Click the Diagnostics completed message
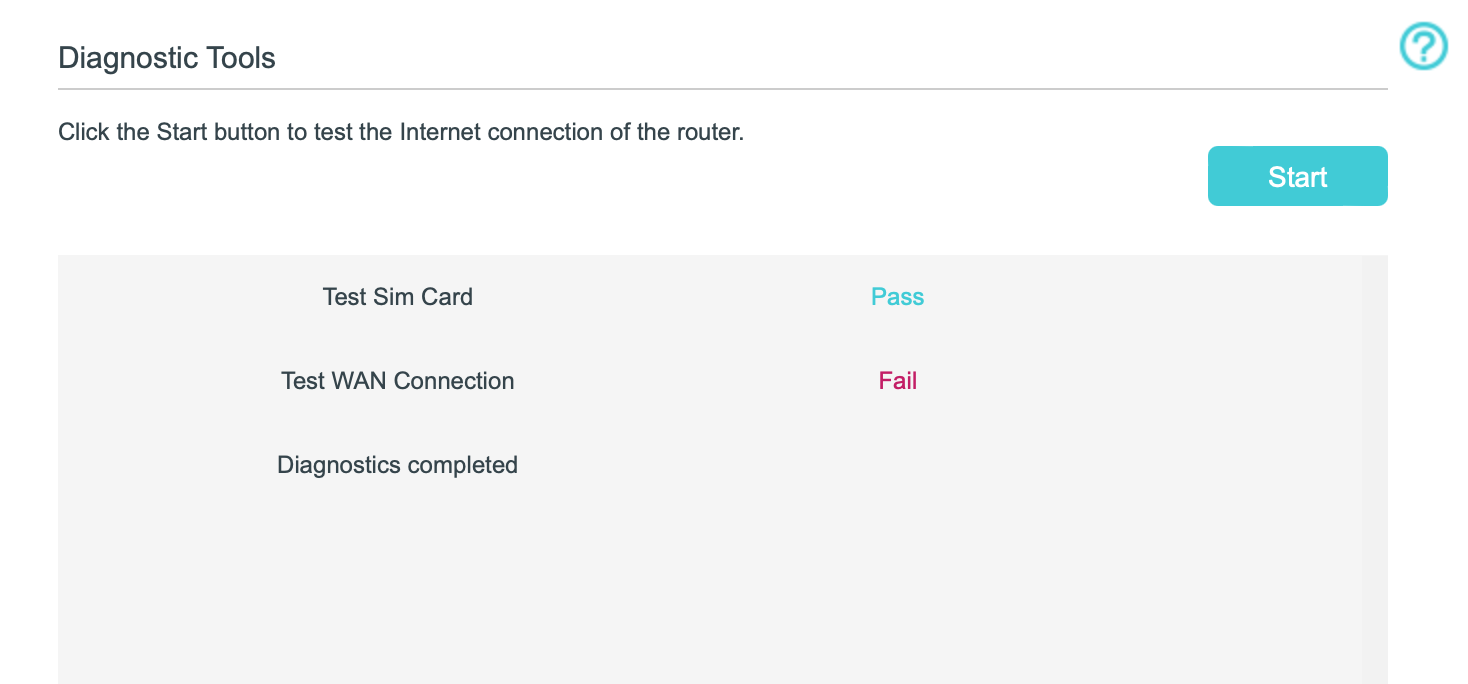The width and height of the screenshot is (1468, 684). pyautogui.click(x=398, y=465)
